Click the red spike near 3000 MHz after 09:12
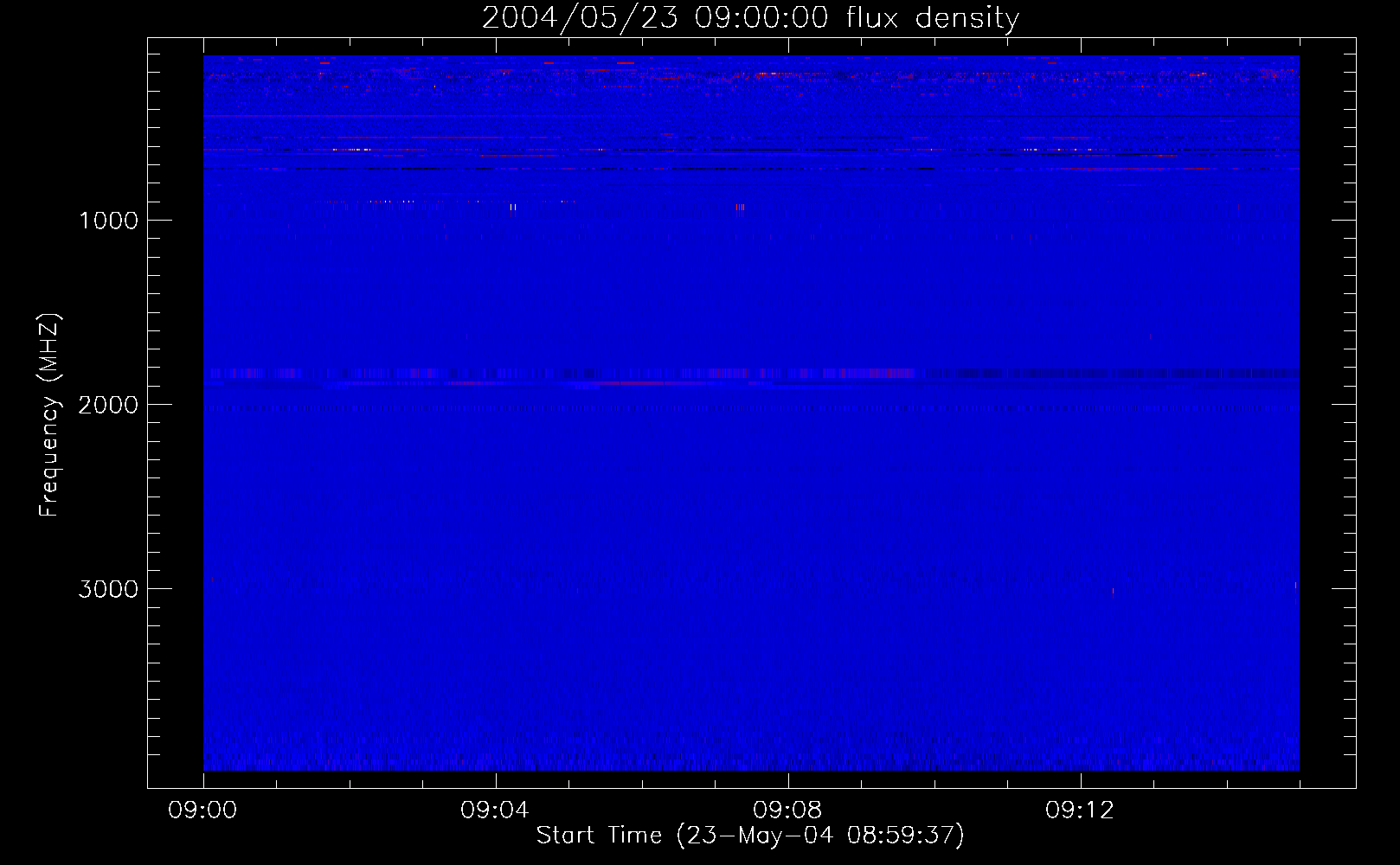This screenshot has height=865, width=1400. 1113,593
